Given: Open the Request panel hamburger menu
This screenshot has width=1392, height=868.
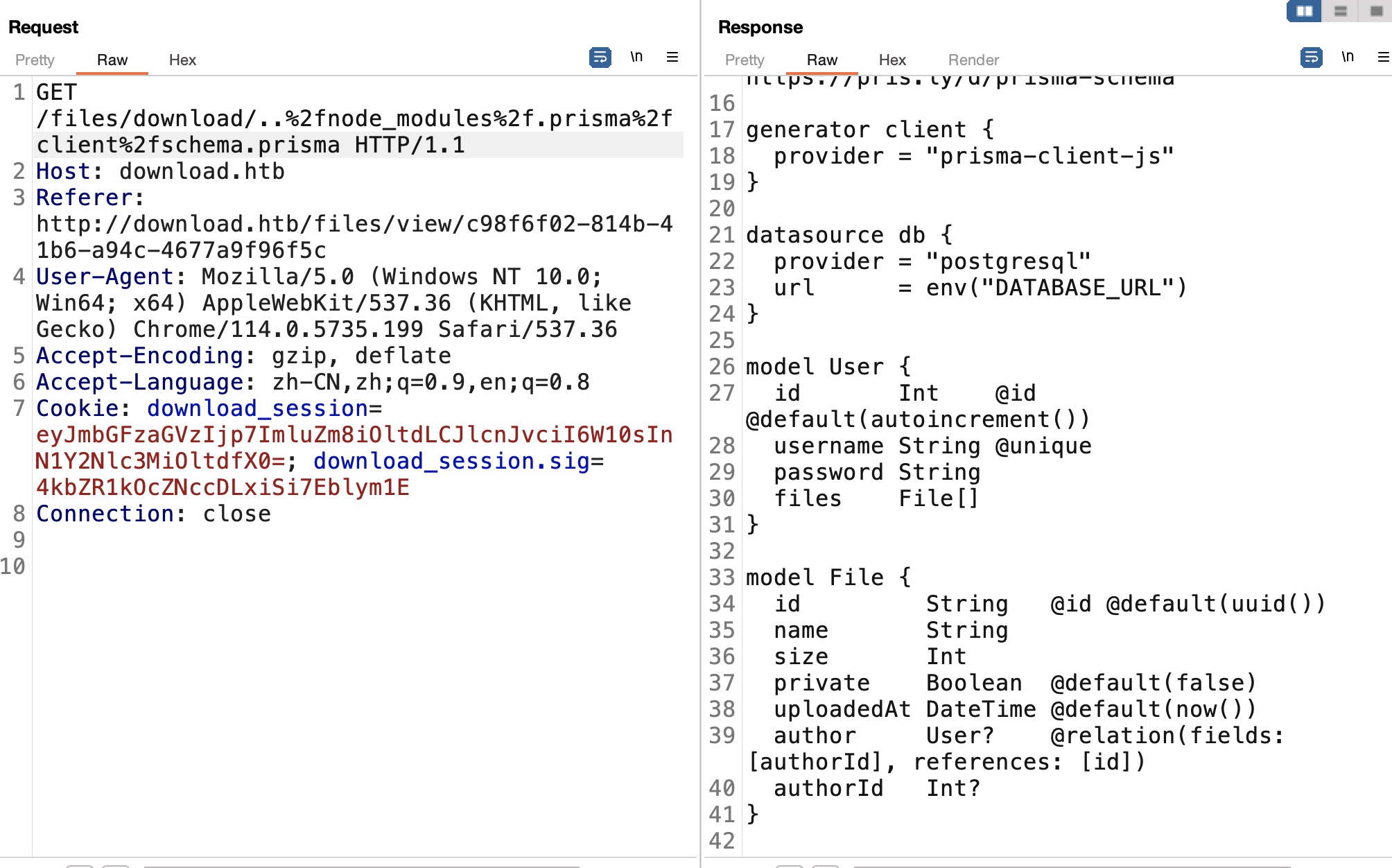Looking at the screenshot, I should (672, 57).
